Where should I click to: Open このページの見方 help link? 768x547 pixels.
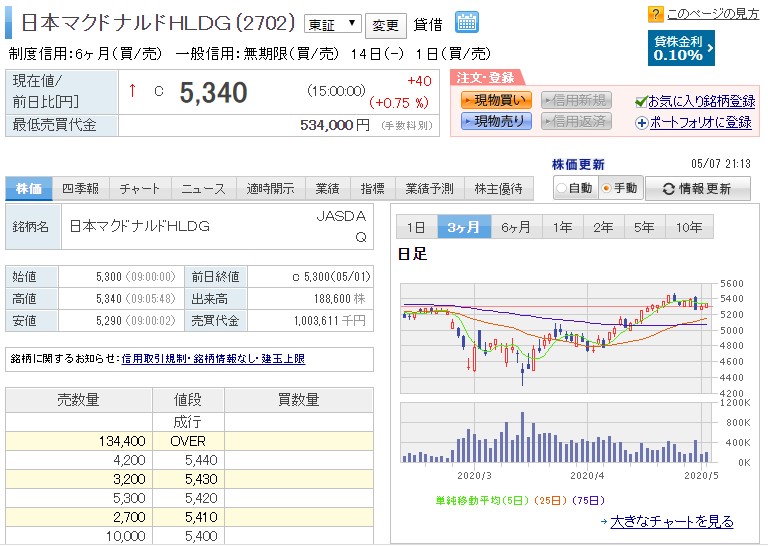click(x=713, y=14)
